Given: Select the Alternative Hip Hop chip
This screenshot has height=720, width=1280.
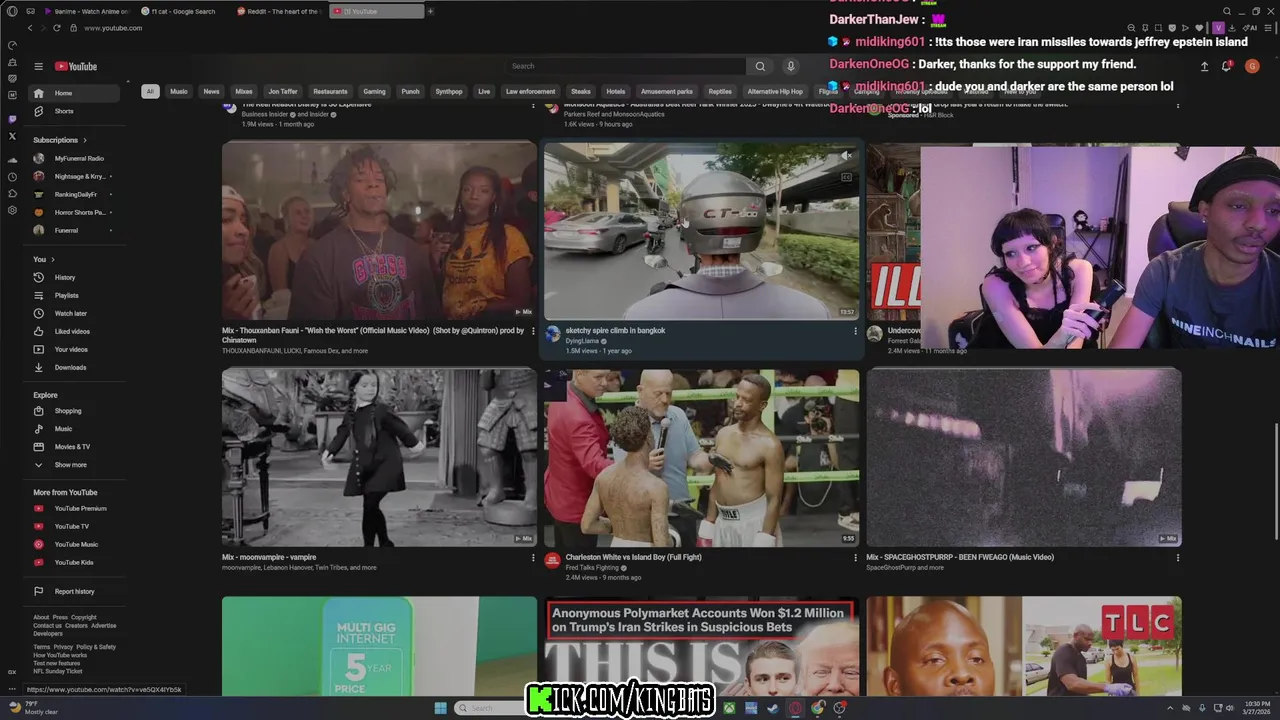Looking at the screenshot, I should pos(775,91).
